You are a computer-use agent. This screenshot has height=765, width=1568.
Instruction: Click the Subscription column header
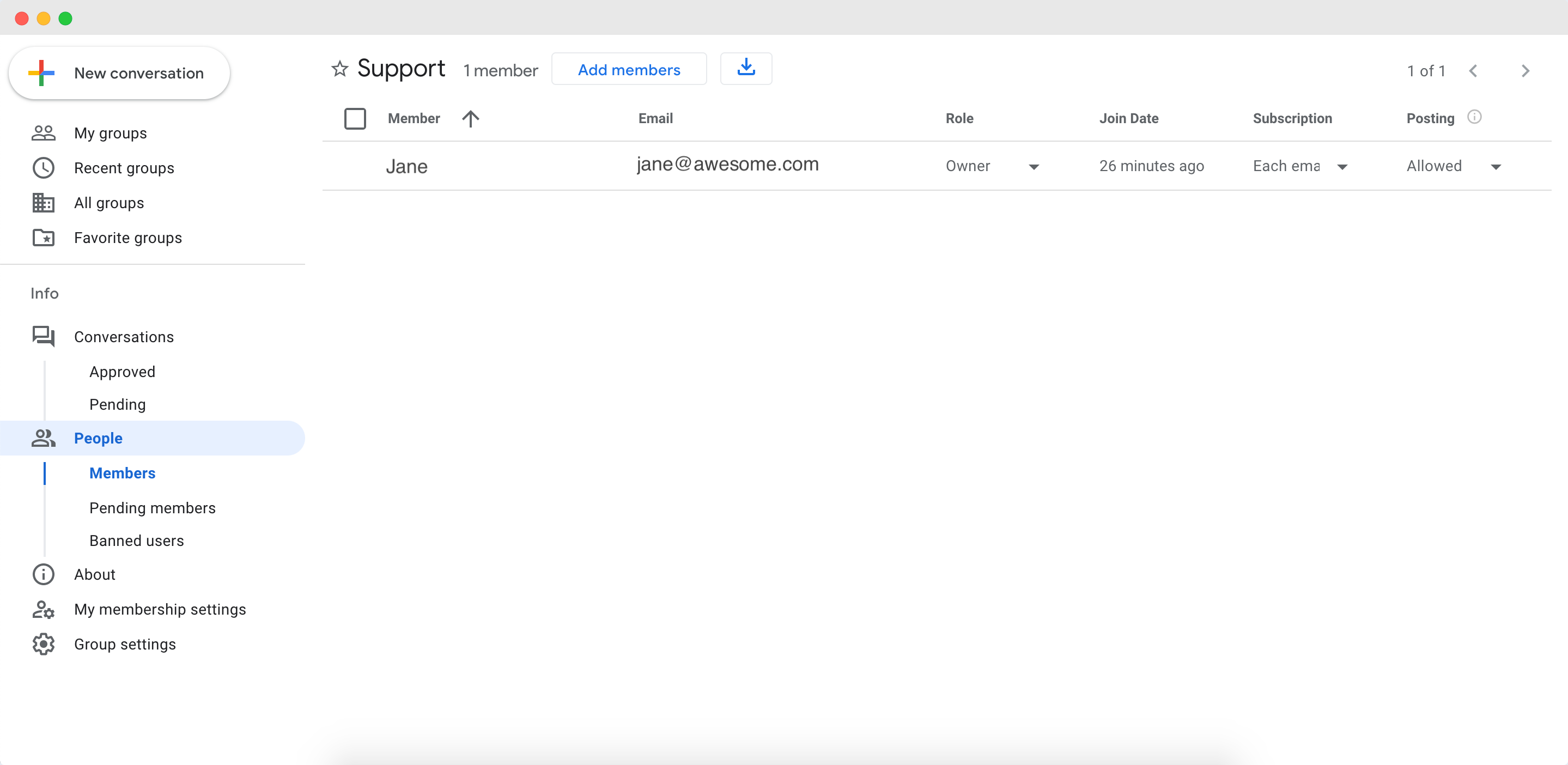point(1292,119)
